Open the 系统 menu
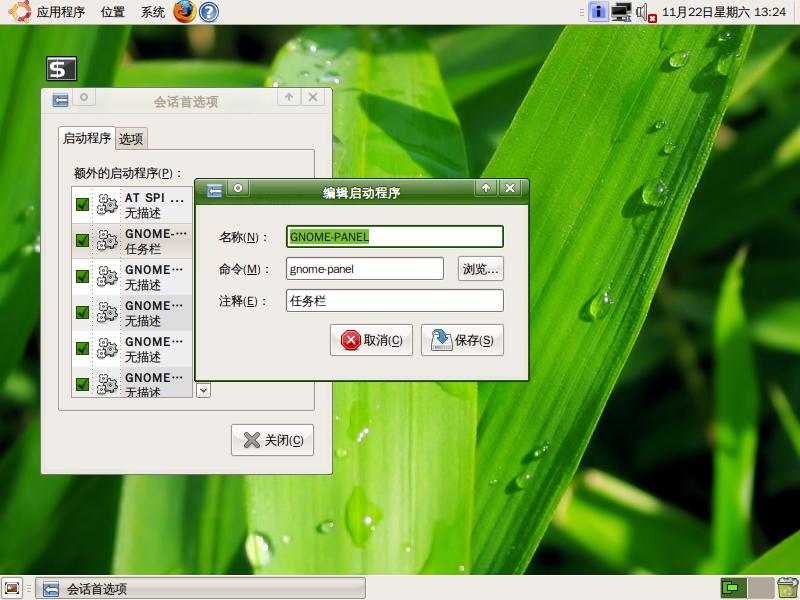 [x=153, y=12]
